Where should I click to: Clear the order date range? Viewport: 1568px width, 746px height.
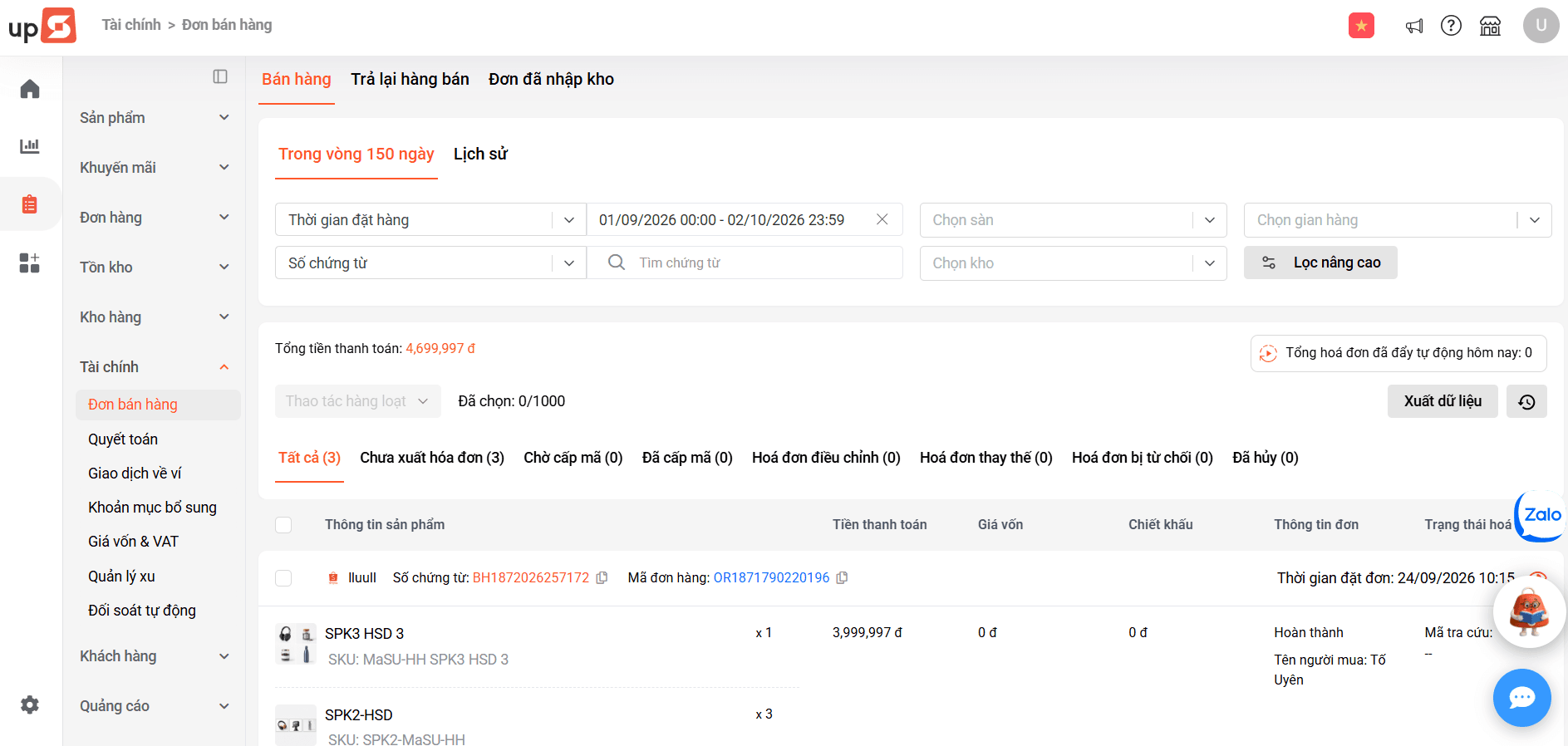[882, 219]
